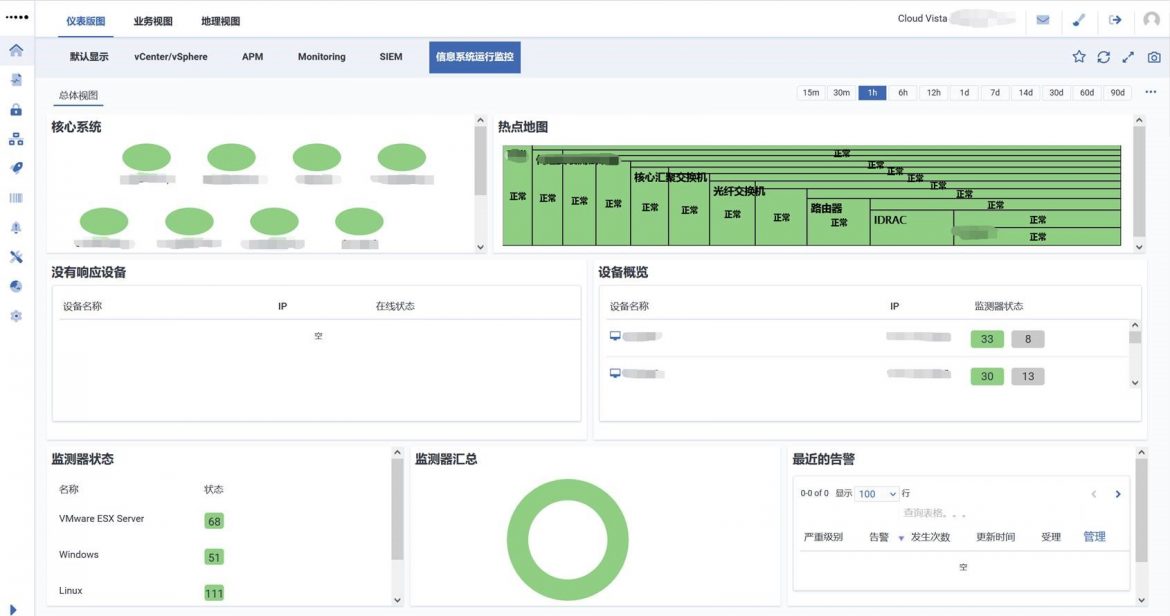Image resolution: width=1170 pixels, height=616 pixels.
Task: Open the mail icon in the top bar
Action: point(1042,20)
